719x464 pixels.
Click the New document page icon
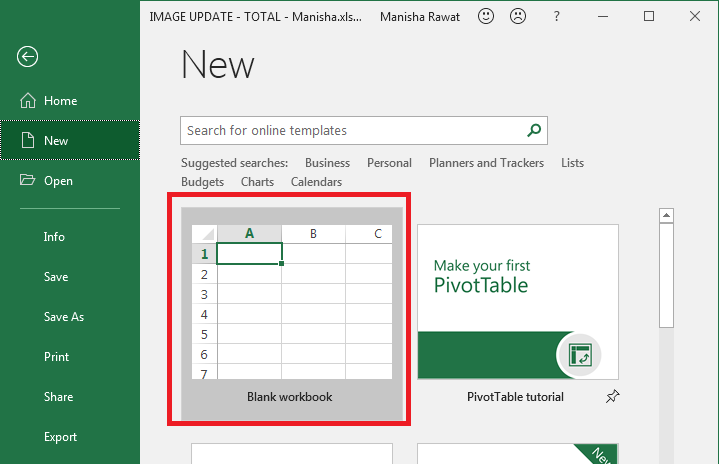pos(28,140)
